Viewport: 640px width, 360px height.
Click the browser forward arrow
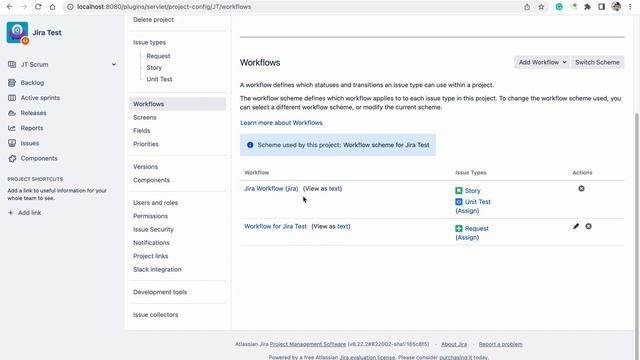pos(24,7)
